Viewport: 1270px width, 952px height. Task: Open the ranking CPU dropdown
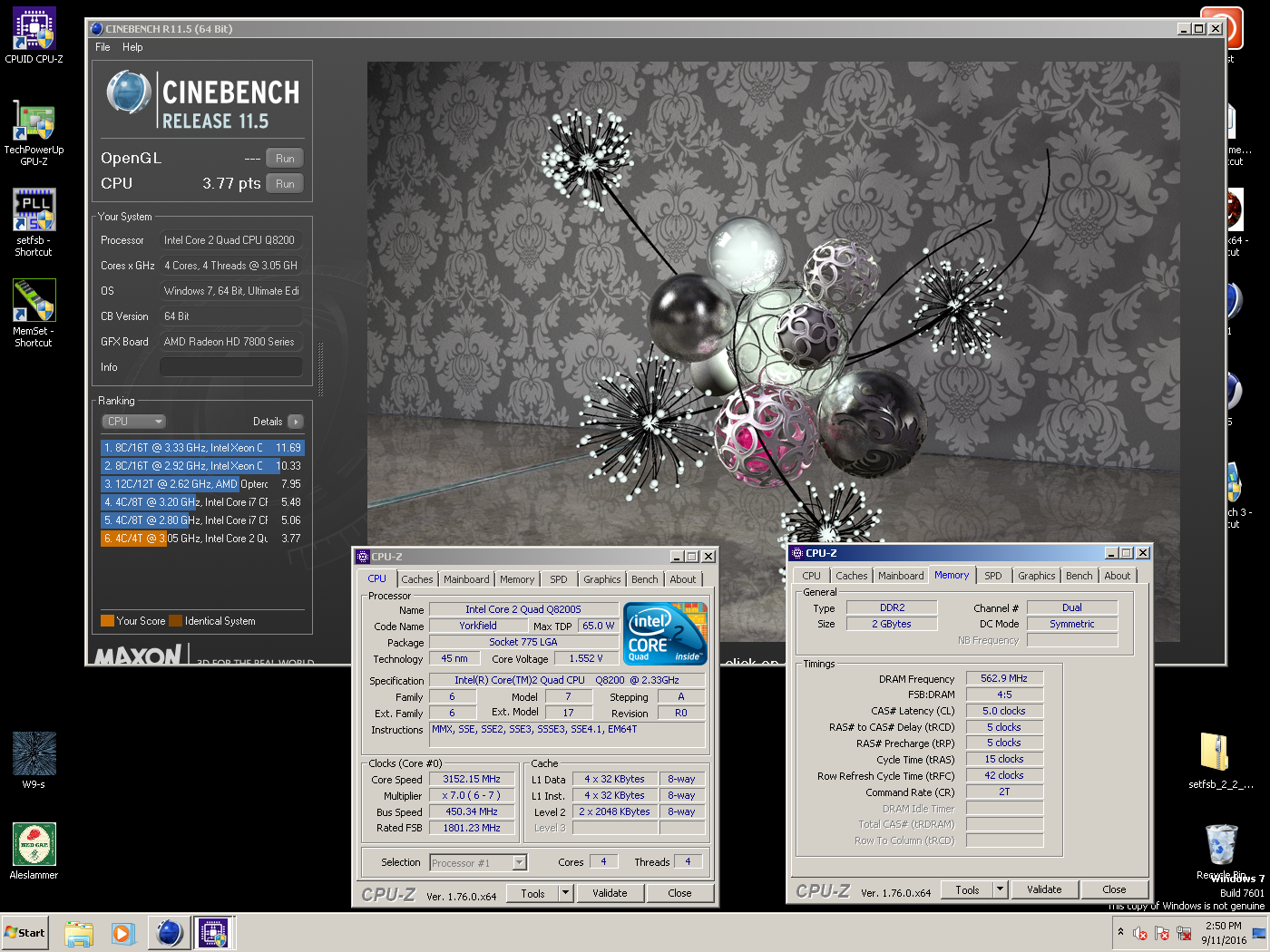133,422
